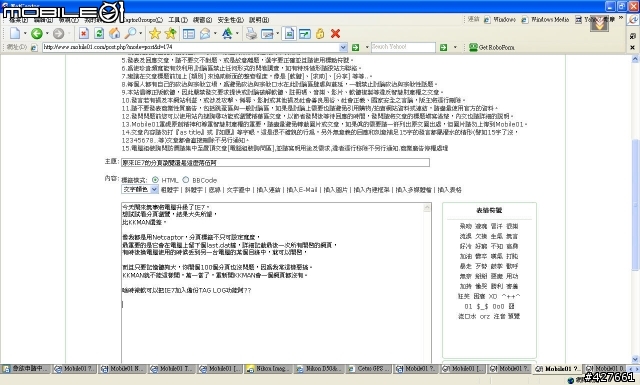The image size is (640, 385).
Task: Click the gray forward arrow button
Action: click(x=58, y=33)
